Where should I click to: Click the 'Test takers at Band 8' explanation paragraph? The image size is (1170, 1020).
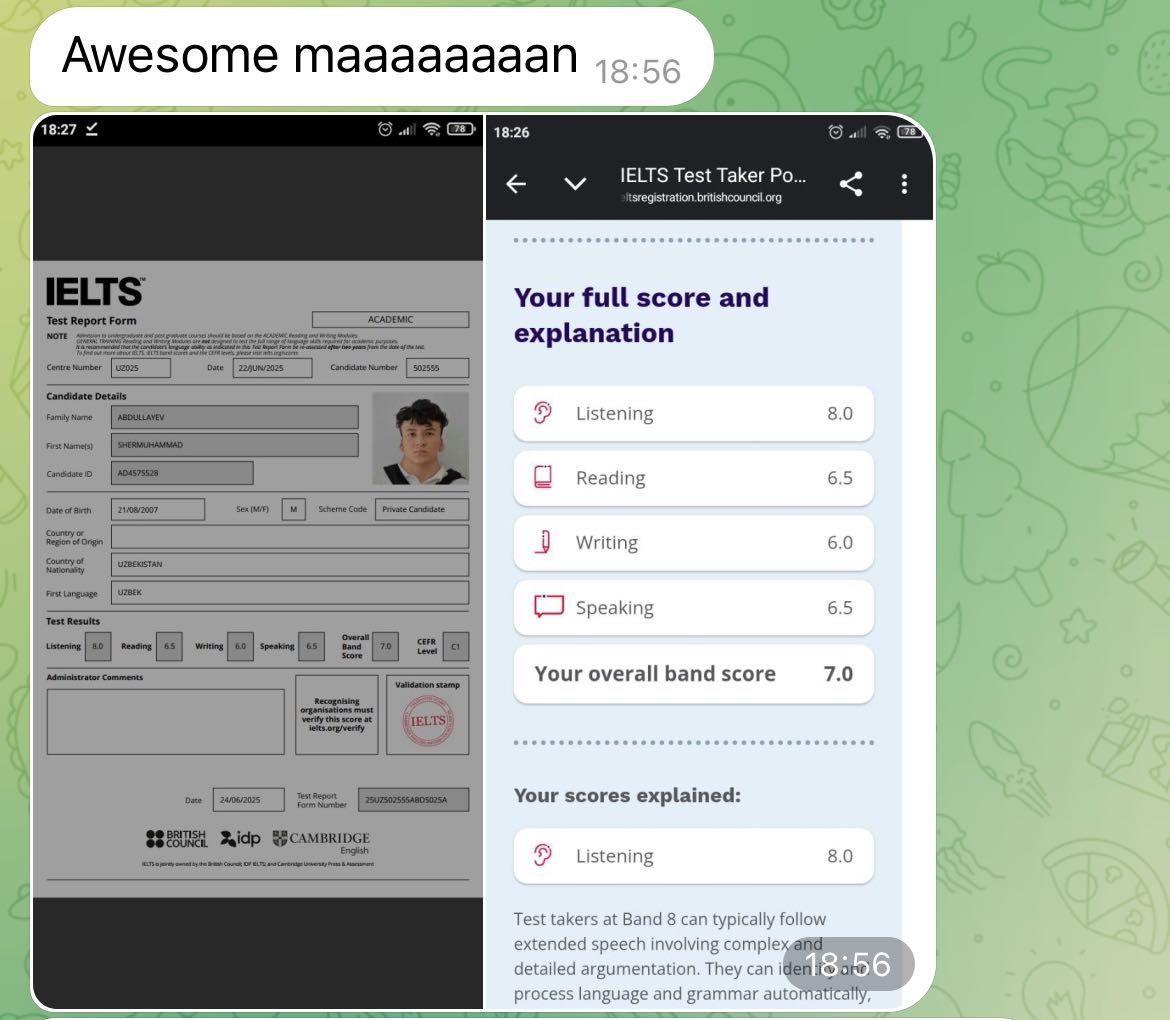(x=692, y=956)
